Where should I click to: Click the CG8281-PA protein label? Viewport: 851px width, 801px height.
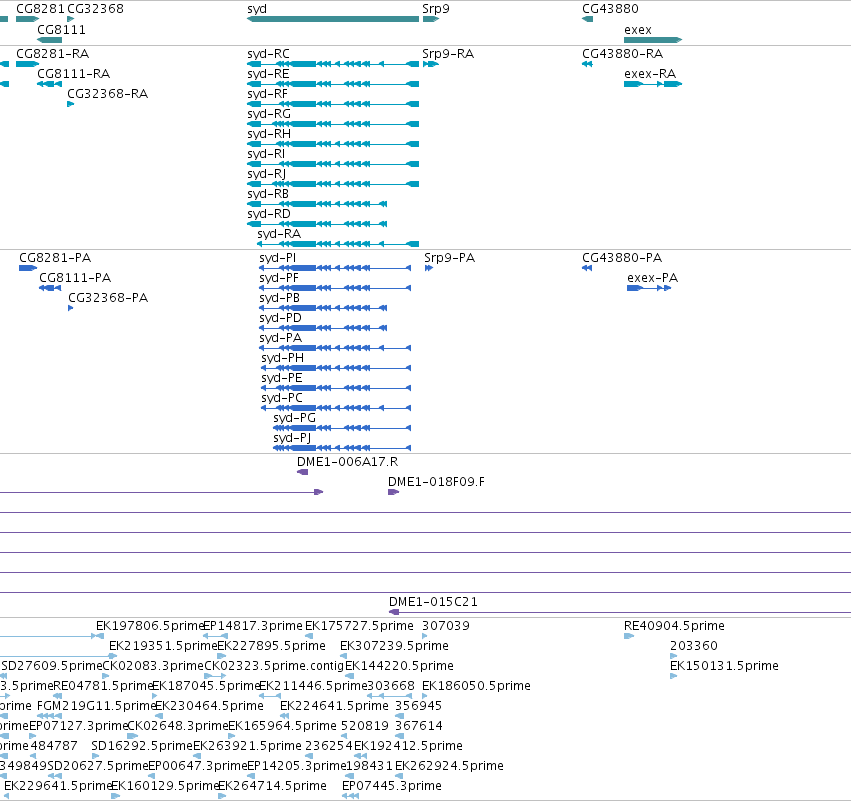coord(55,258)
